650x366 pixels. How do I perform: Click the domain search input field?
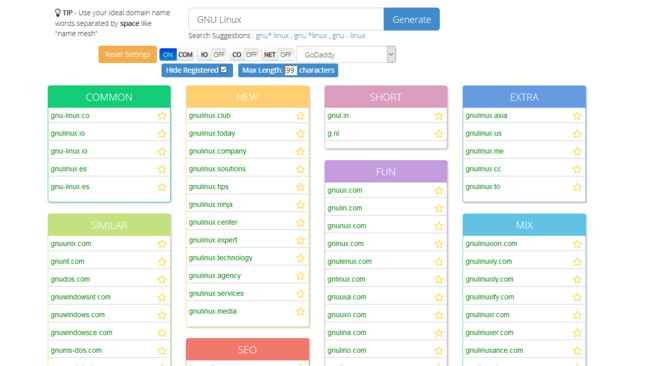(x=286, y=19)
